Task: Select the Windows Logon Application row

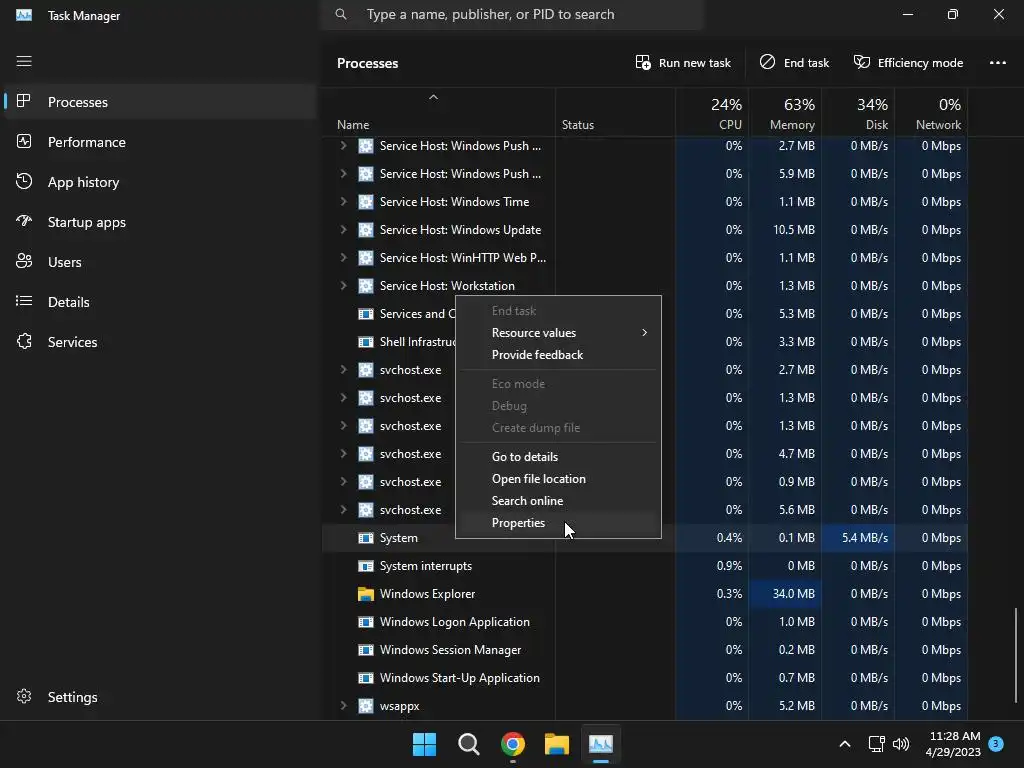Action: click(645, 622)
